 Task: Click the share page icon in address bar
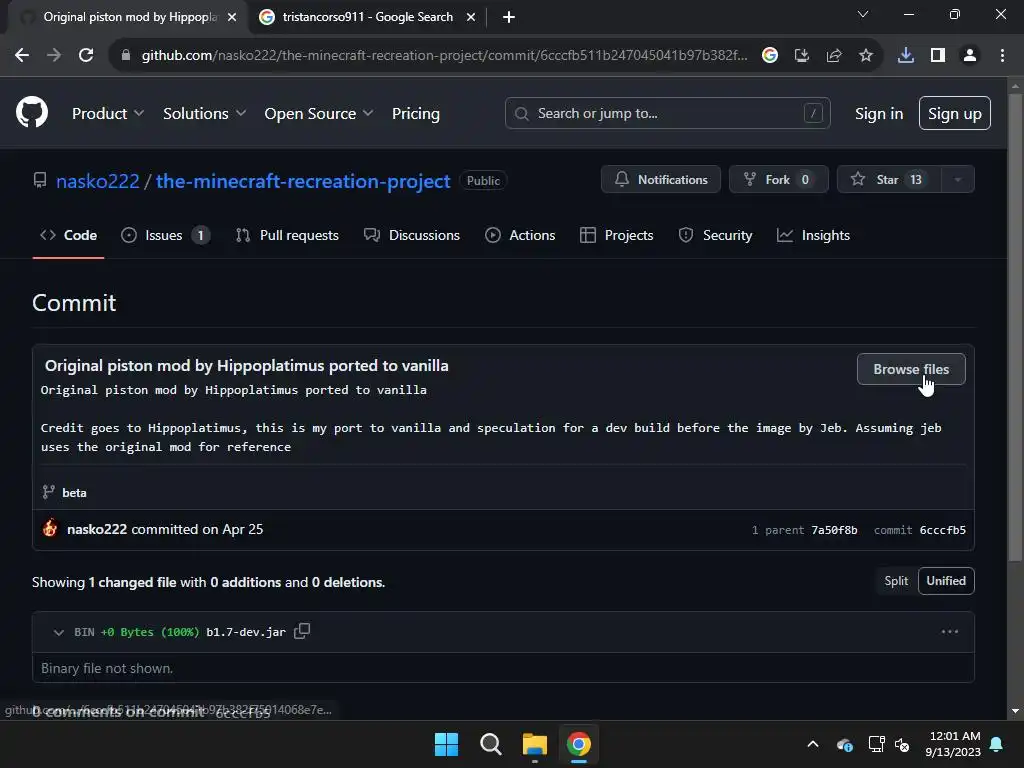pos(834,56)
